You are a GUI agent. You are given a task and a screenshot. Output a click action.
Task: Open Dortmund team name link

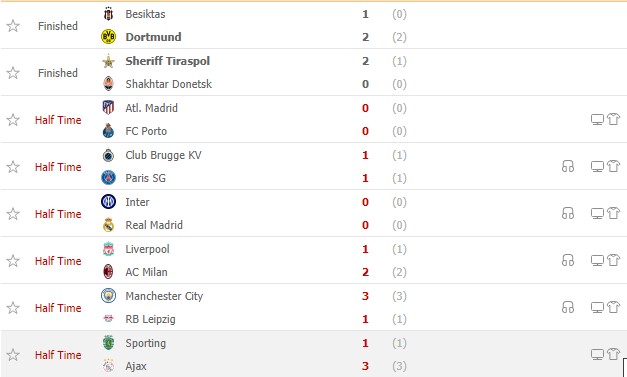154,37
